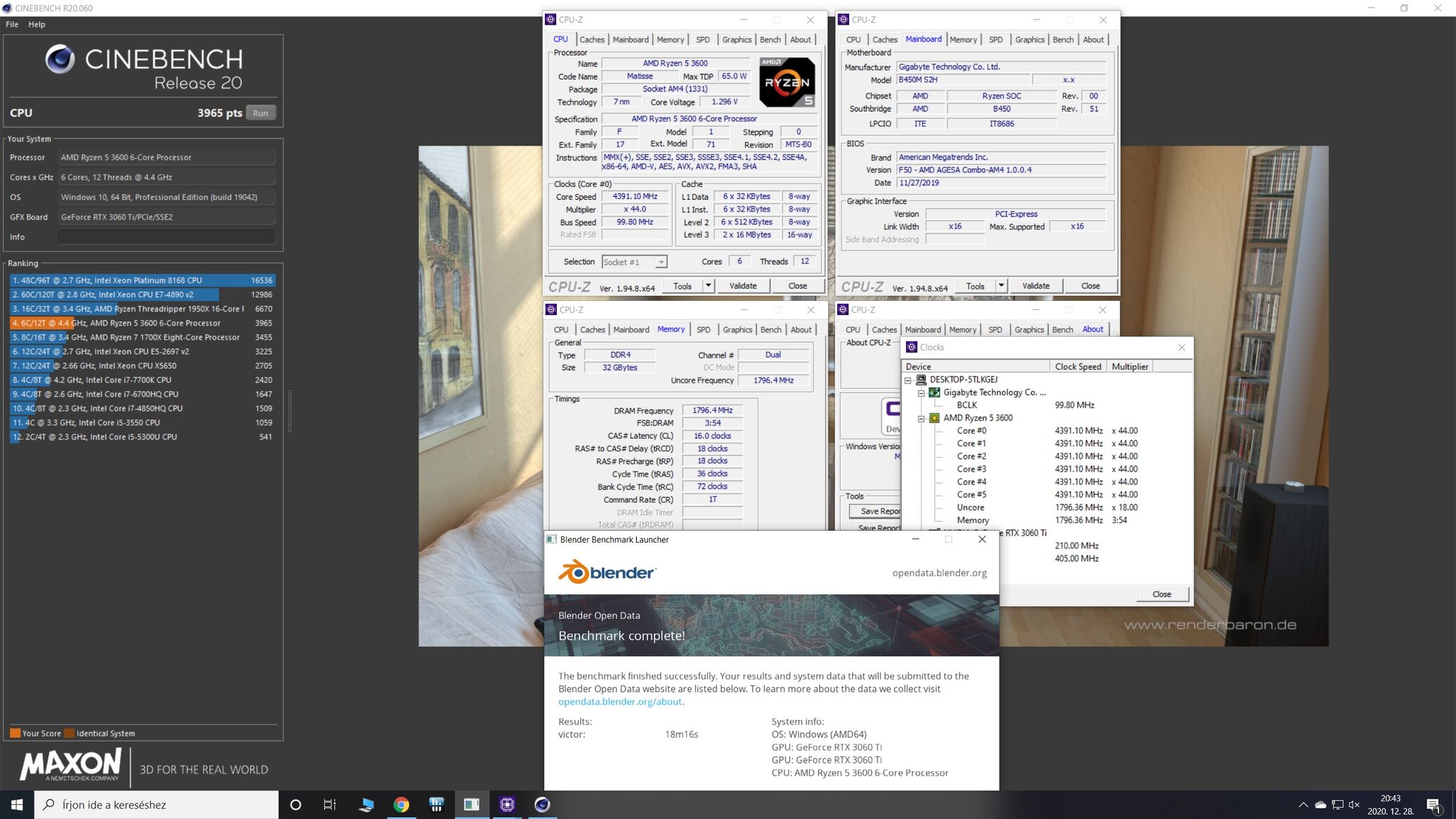Switch to Cinebench via taskbar icon
Image resolution: width=1456 pixels, height=819 pixels.
click(x=542, y=804)
